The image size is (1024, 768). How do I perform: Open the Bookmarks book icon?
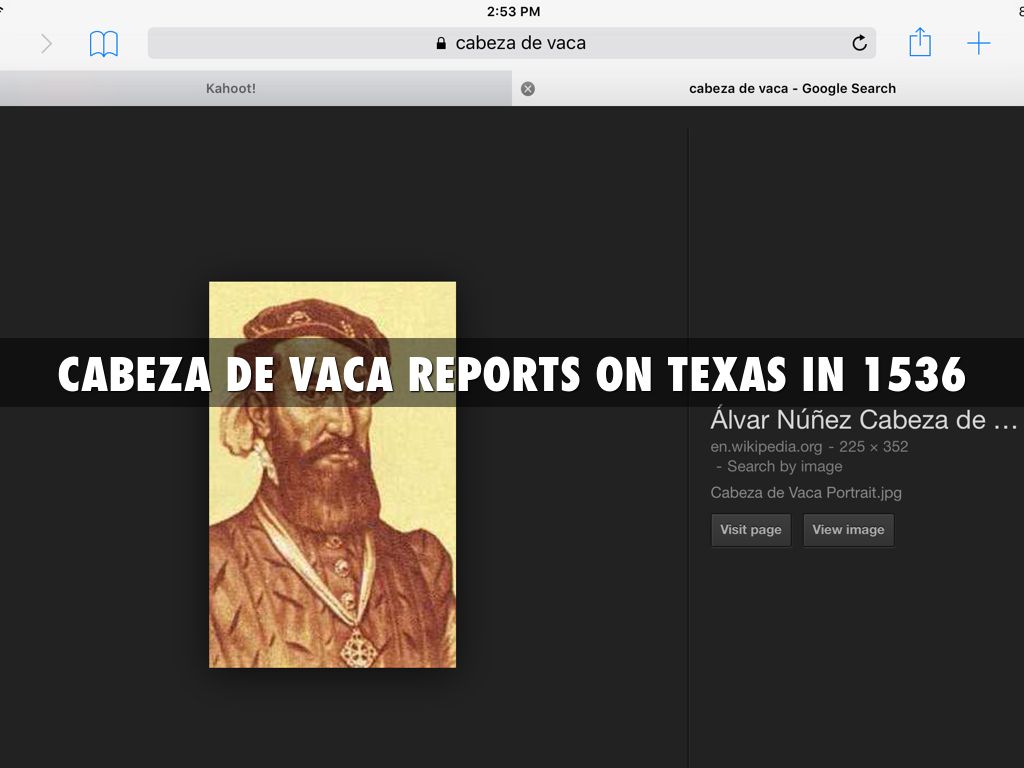(103, 43)
